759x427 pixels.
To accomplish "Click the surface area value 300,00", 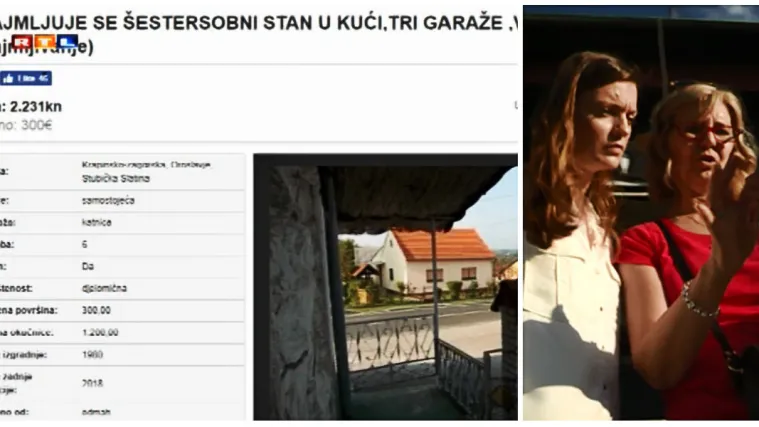I will pyautogui.click(x=96, y=310).
